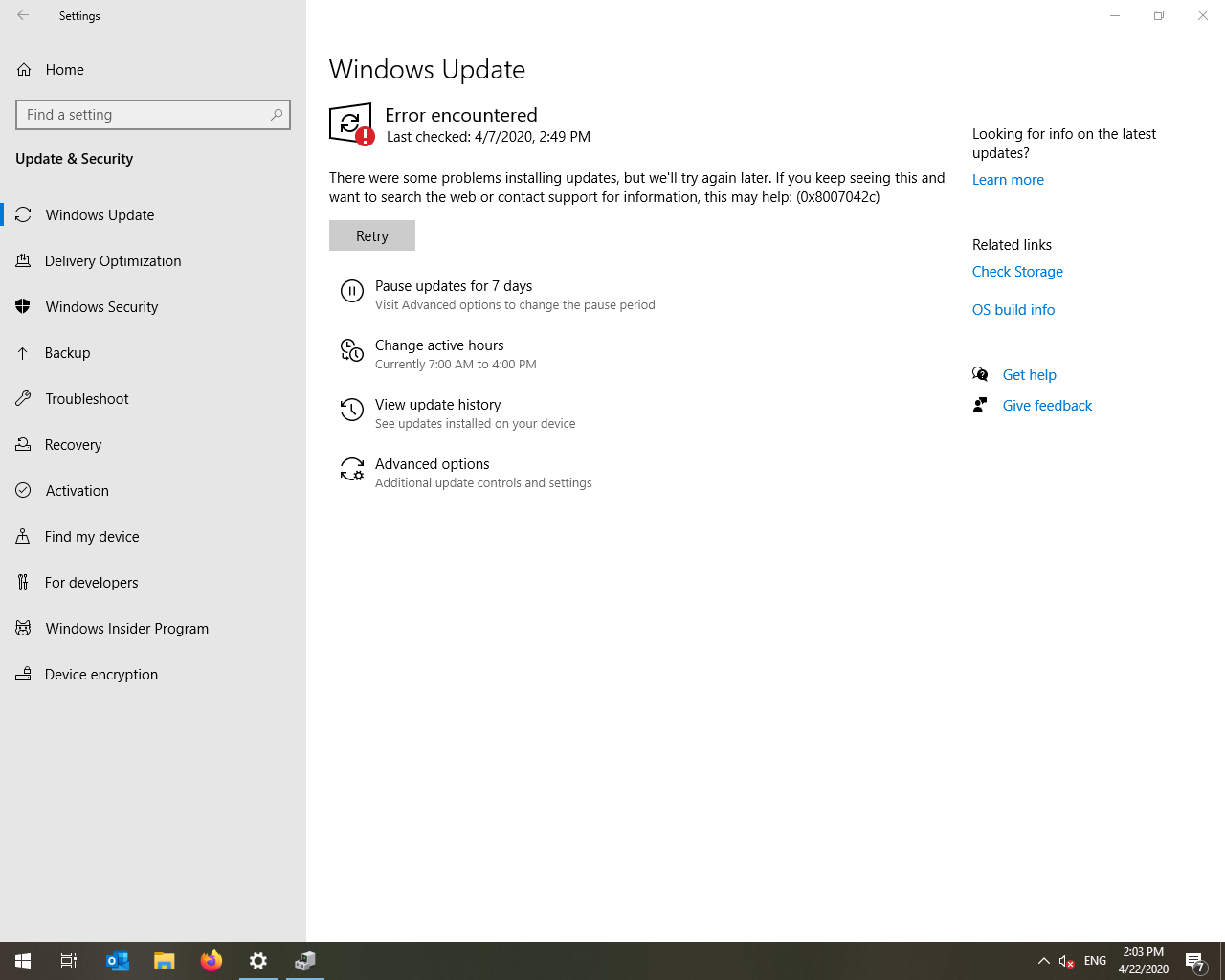Click the server app icon beside taskbar Settings
Screen dimensions: 1225x980
click(305, 961)
